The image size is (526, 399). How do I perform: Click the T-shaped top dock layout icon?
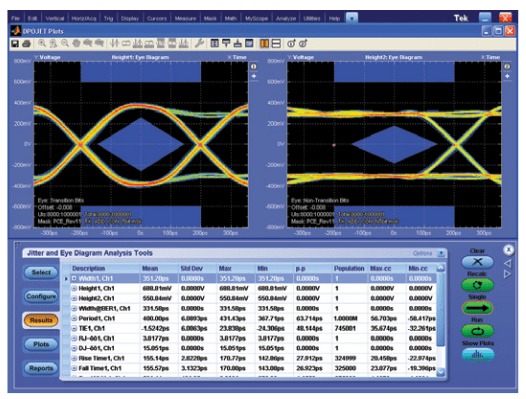click(x=226, y=43)
